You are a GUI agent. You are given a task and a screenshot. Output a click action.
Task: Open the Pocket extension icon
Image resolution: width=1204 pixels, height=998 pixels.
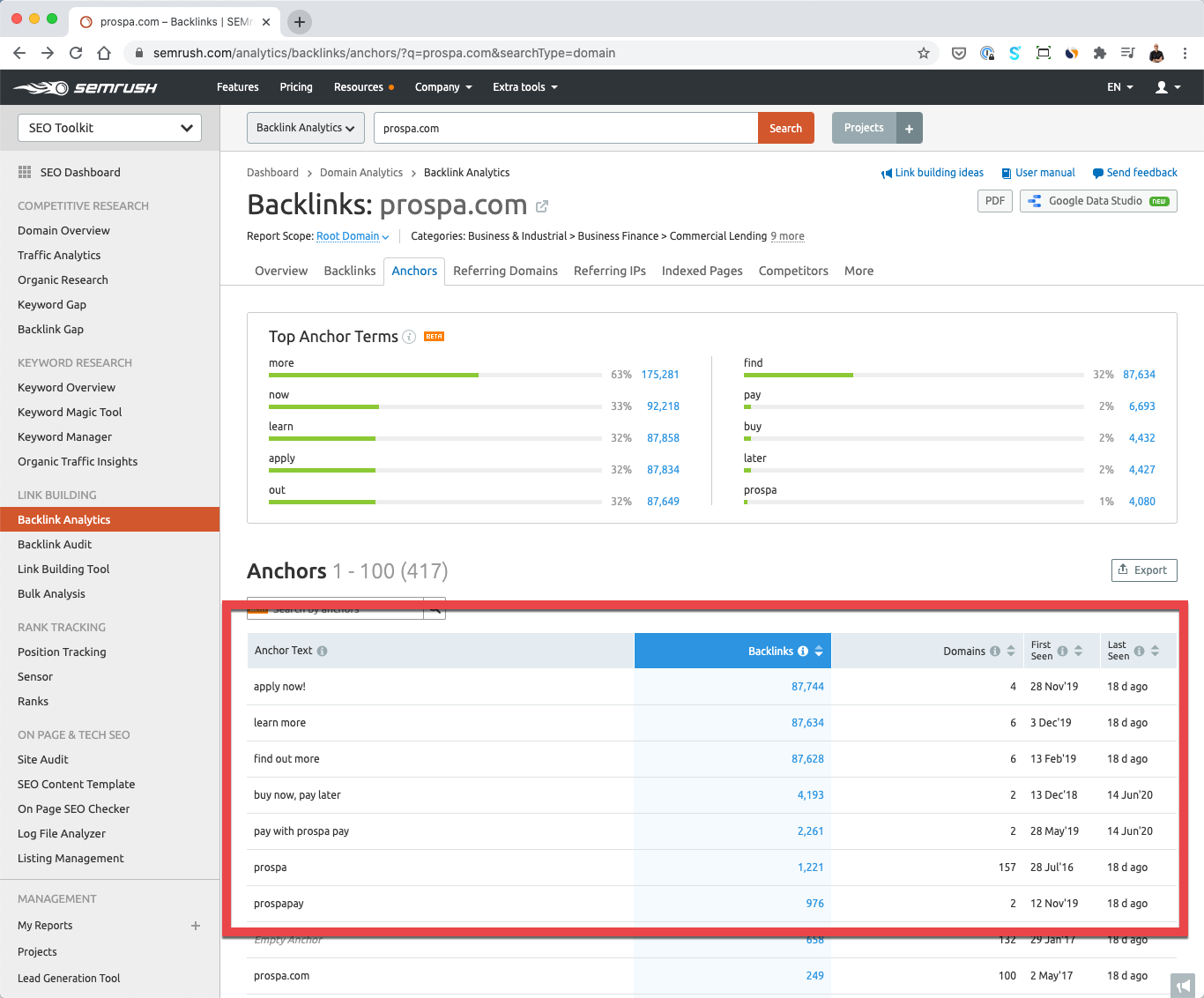click(958, 53)
